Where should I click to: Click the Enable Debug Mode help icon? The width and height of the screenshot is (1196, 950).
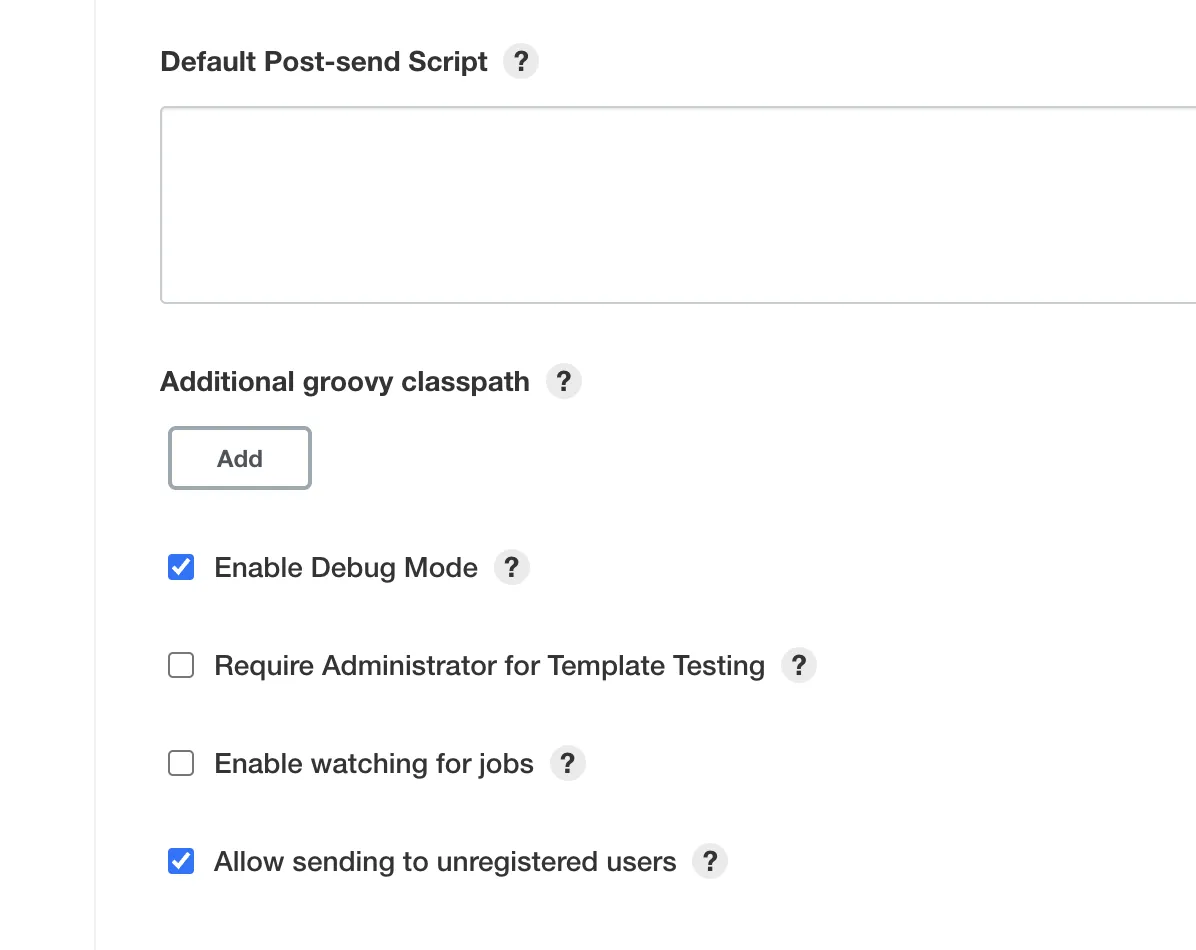click(512, 568)
